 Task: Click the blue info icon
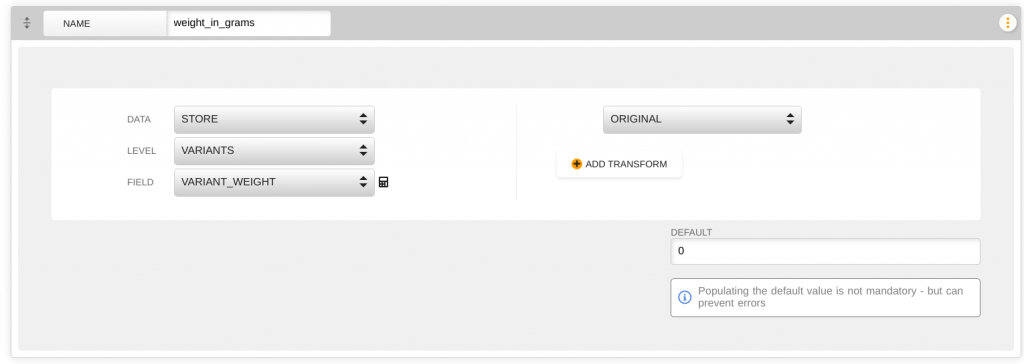click(x=684, y=297)
